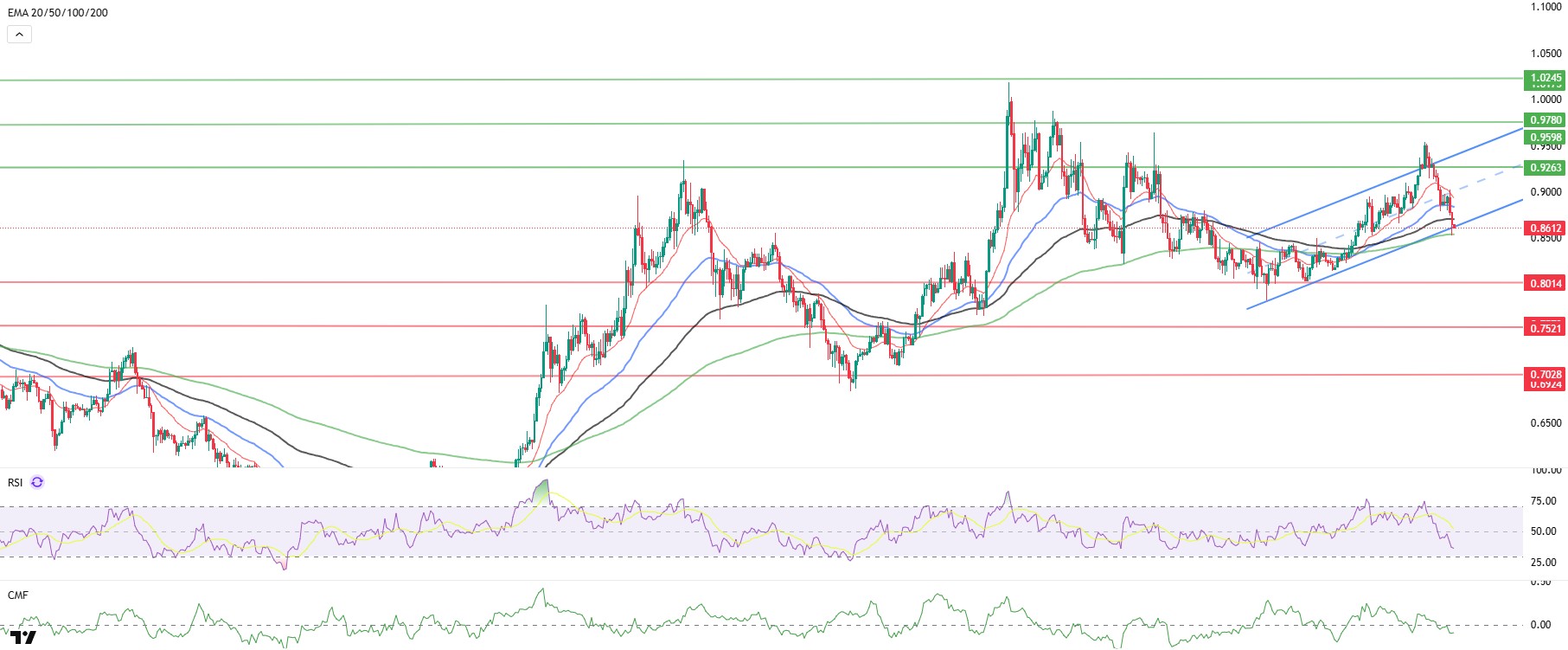The width and height of the screenshot is (1568, 650).
Task: Click the 1.0245 green price label
Action: (1546, 78)
